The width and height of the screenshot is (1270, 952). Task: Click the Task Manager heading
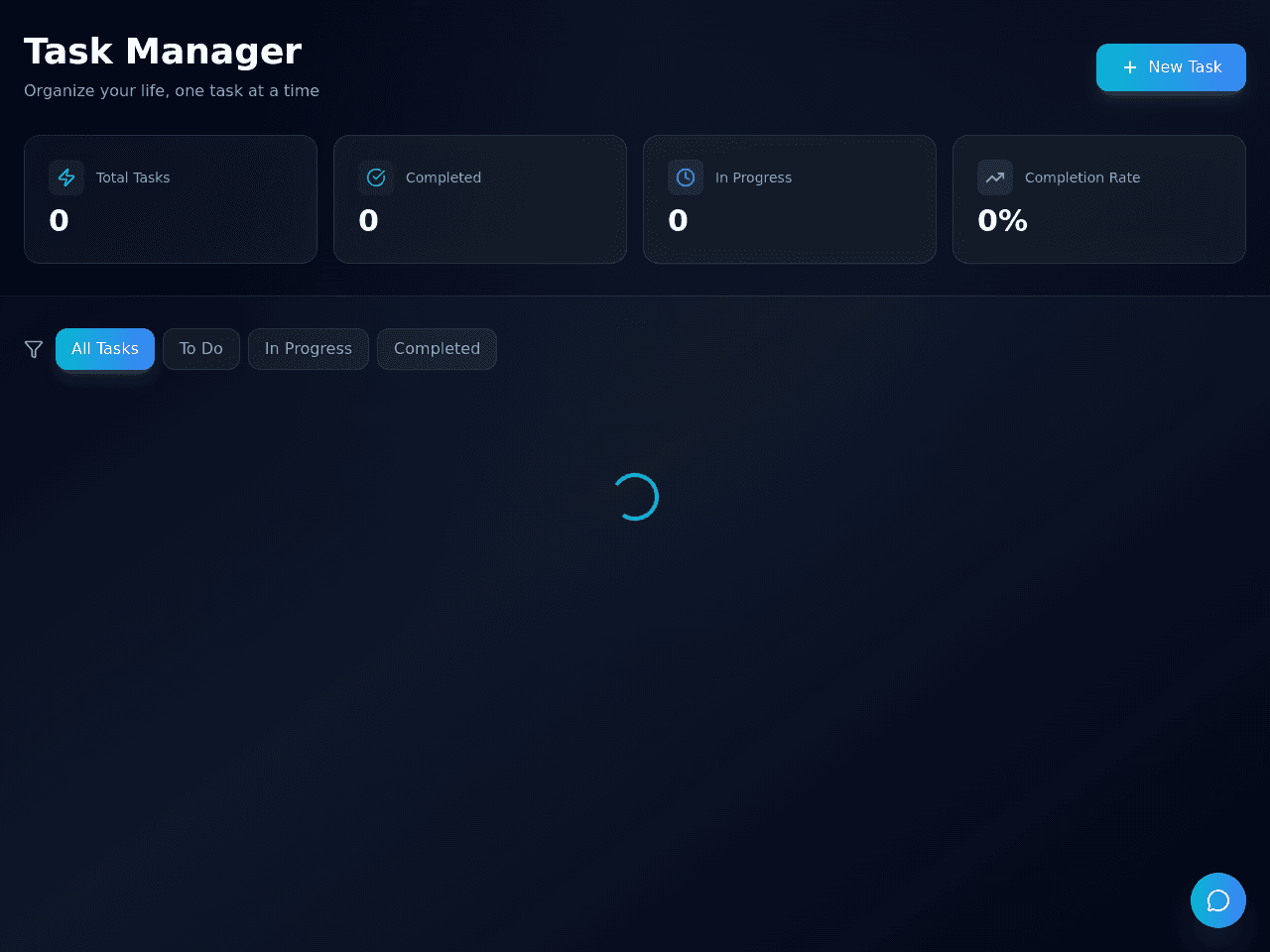(163, 52)
